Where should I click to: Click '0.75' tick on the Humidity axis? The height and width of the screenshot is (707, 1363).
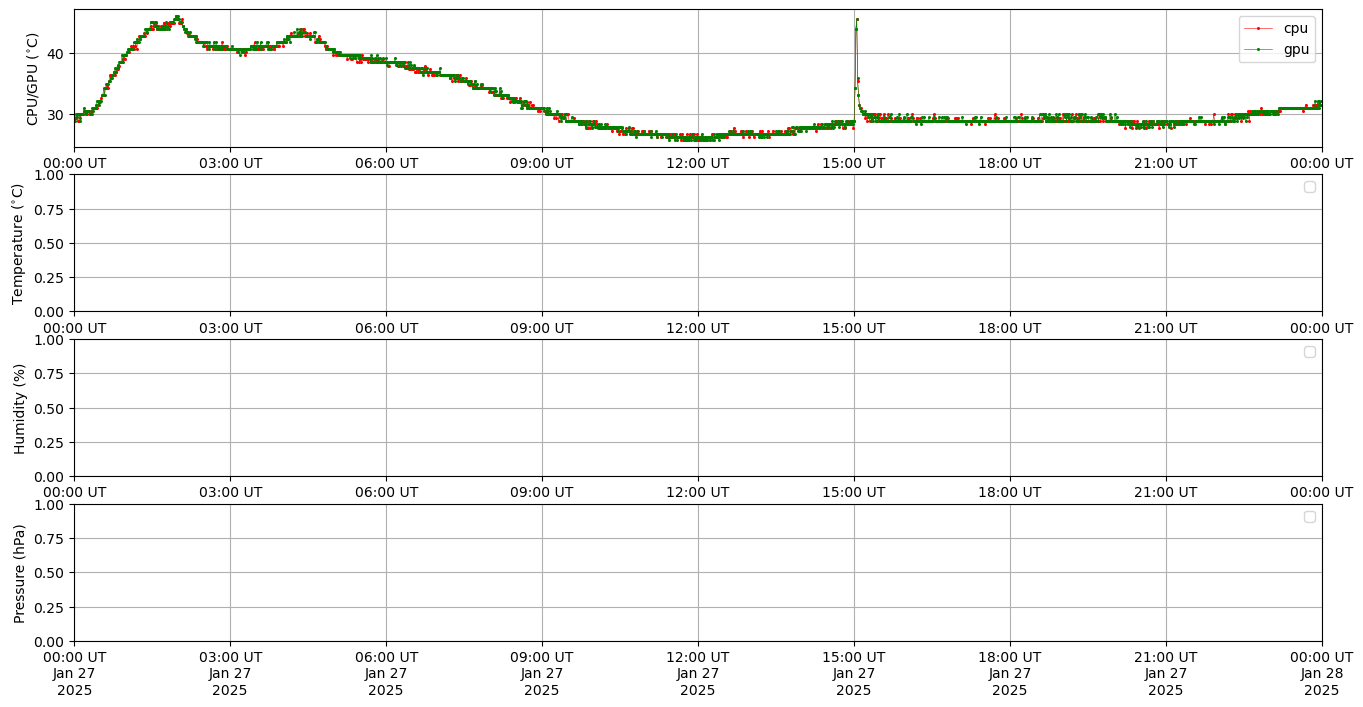coord(51,374)
